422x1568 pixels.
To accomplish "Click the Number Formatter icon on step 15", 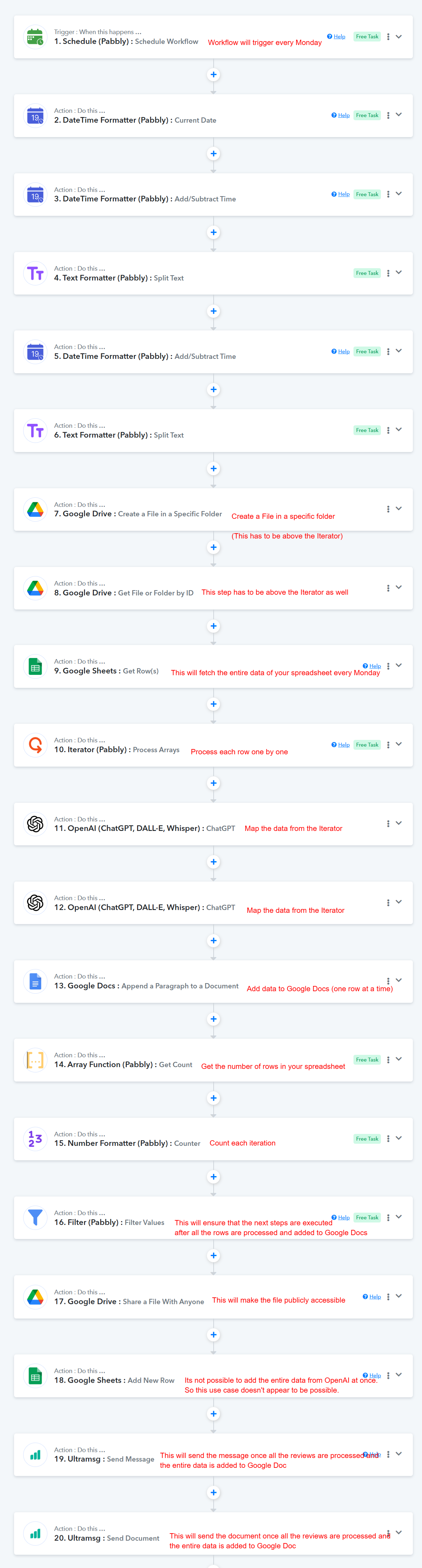I will [x=35, y=1138].
